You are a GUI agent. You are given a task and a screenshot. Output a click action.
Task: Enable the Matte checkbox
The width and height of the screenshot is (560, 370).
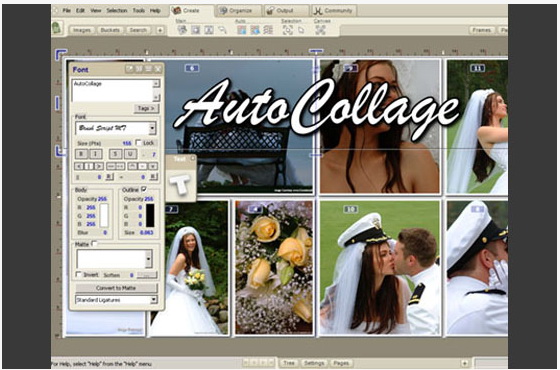[94, 244]
